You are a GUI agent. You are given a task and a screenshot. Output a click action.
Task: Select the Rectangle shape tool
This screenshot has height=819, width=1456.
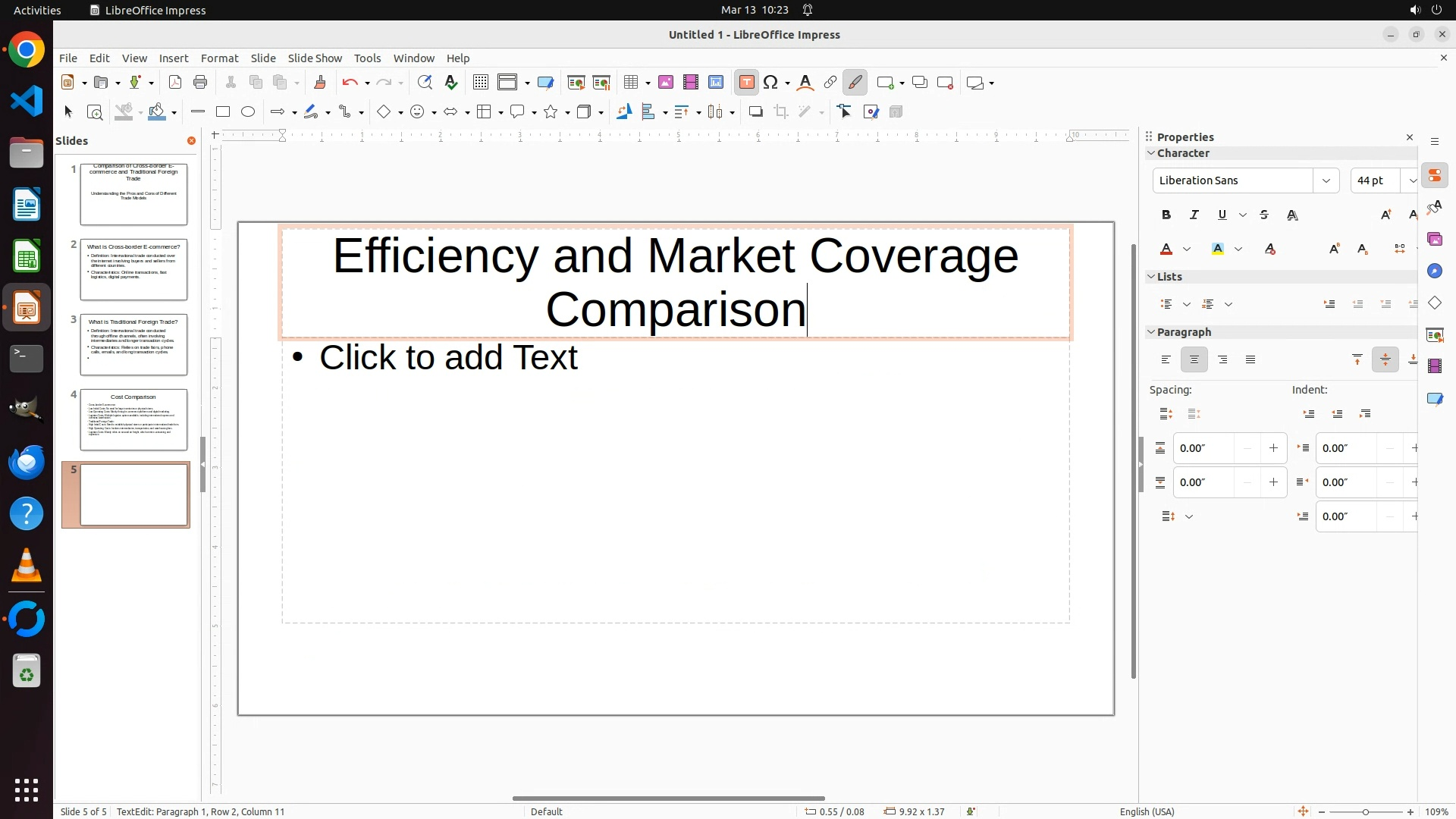click(x=223, y=111)
